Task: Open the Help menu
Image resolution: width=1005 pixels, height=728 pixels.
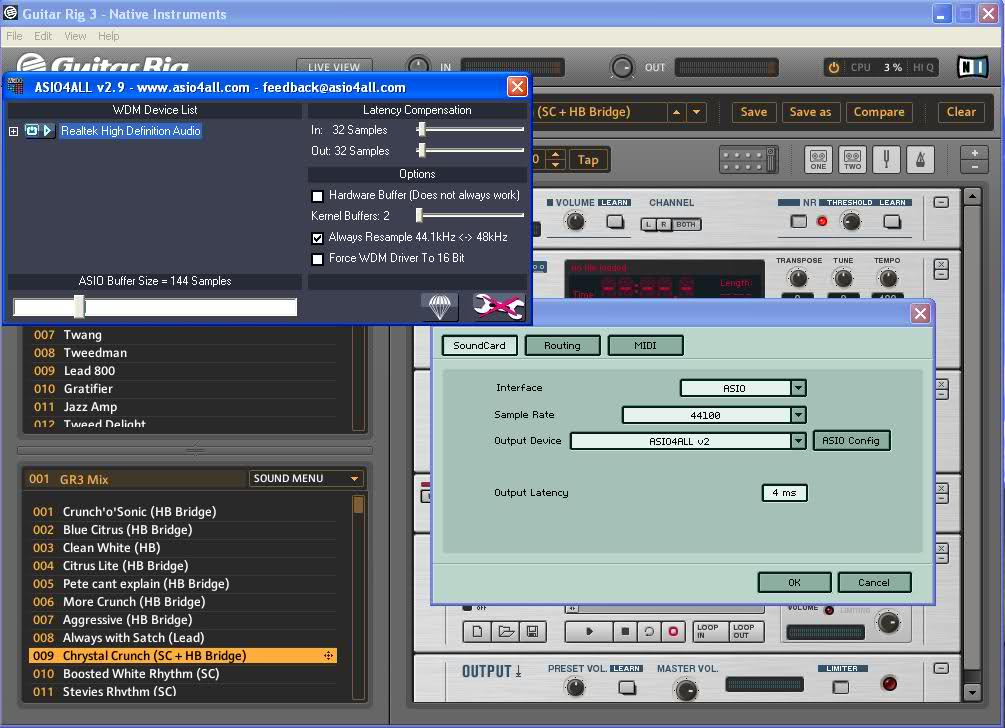Action: click(108, 36)
